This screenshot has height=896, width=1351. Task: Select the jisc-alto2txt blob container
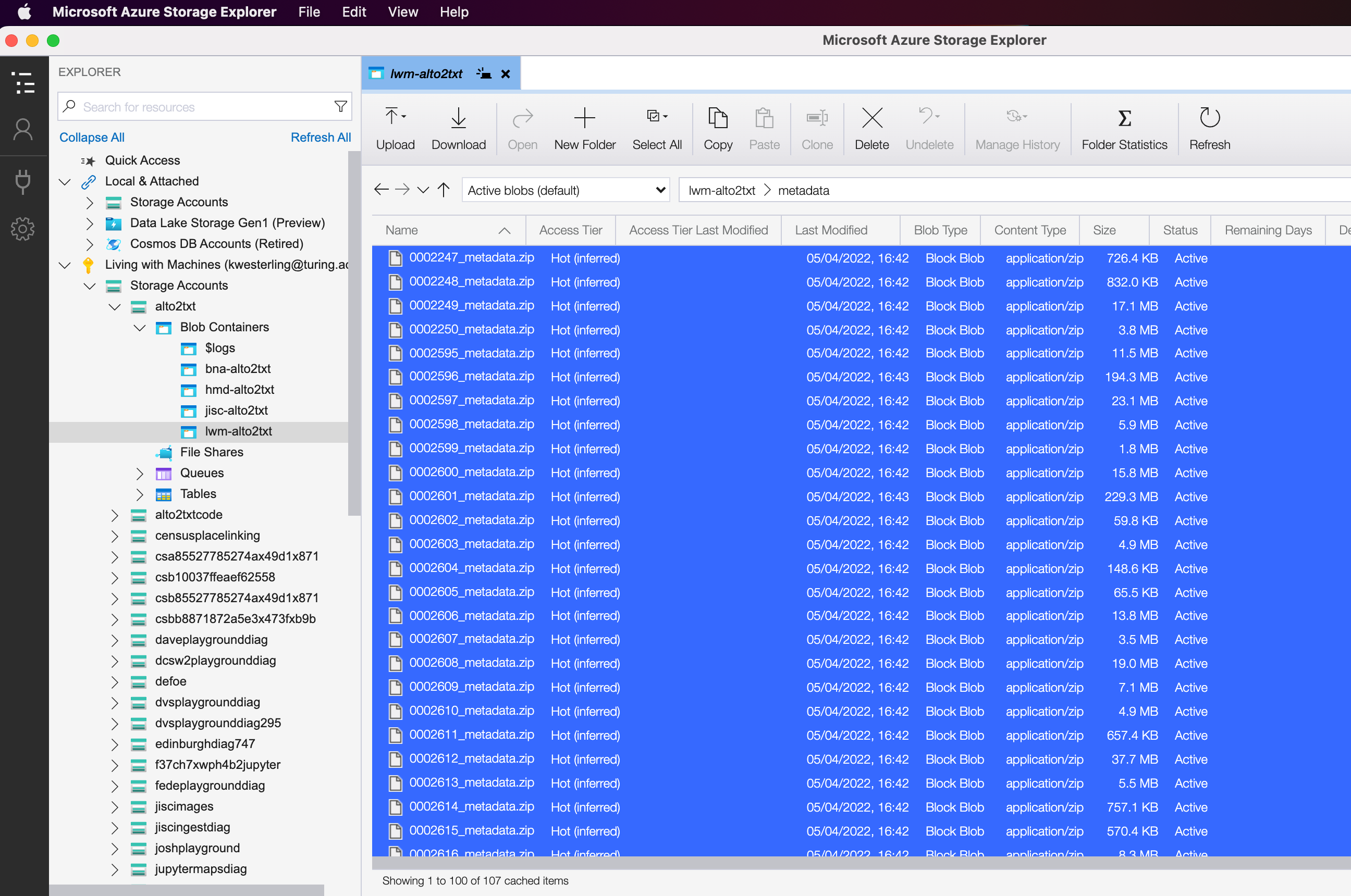click(x=236, y=411)
